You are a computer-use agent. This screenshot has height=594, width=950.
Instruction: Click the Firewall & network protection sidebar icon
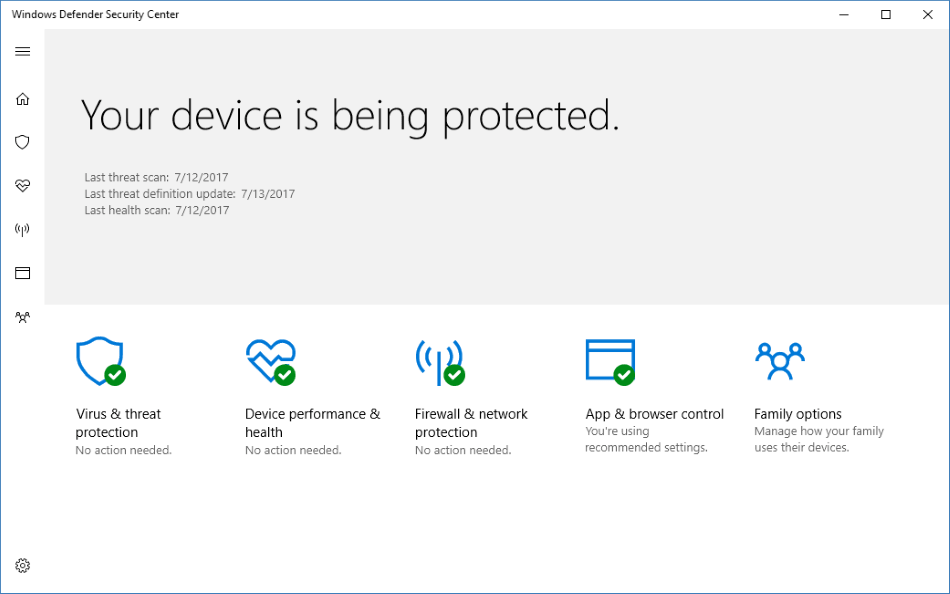22,228
